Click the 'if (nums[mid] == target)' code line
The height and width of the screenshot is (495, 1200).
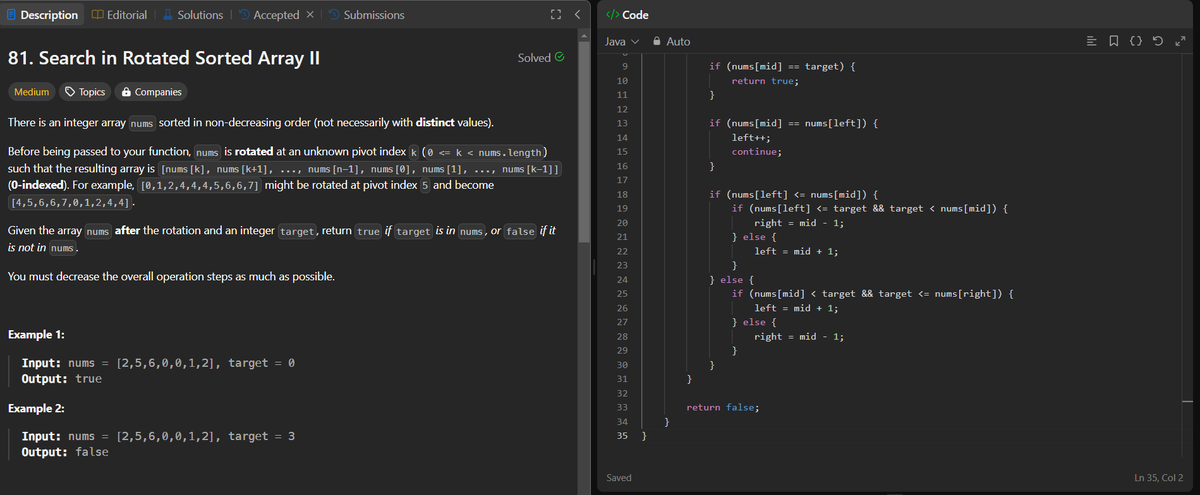[x=780, y=65]
